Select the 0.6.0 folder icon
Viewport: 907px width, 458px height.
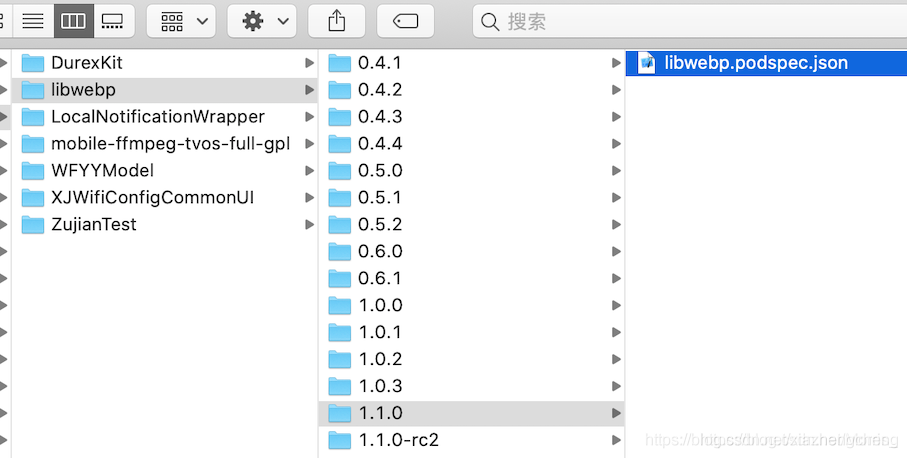pos(340,252)
